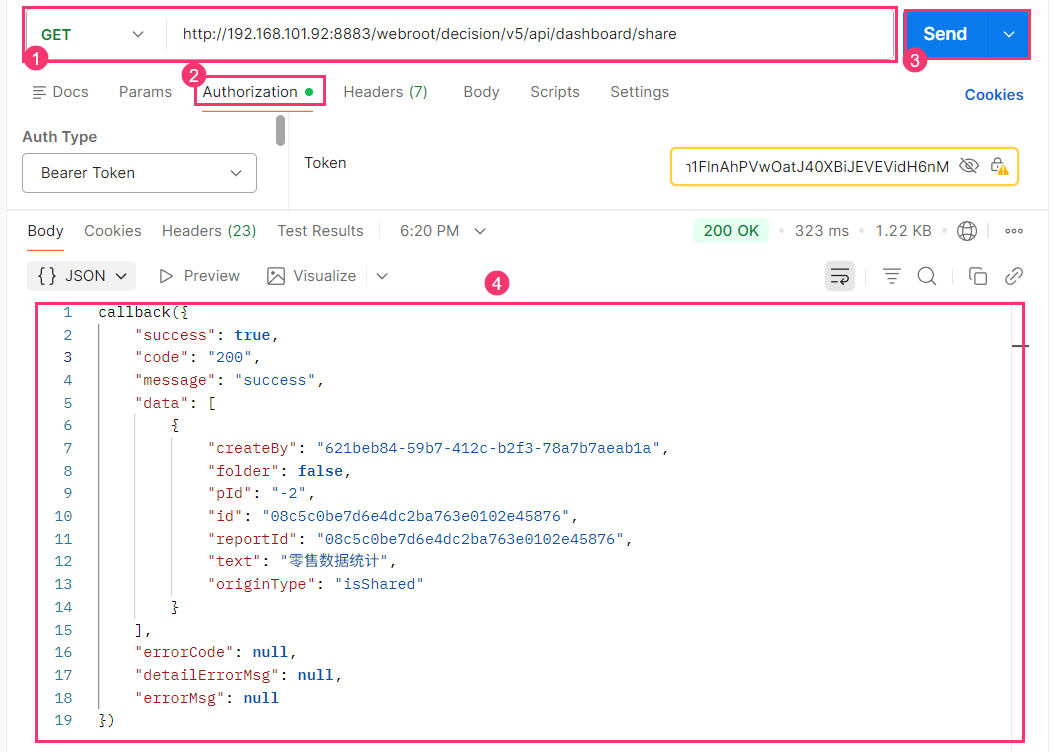Click line number 19 in the gutter

[x=63, y=720]
